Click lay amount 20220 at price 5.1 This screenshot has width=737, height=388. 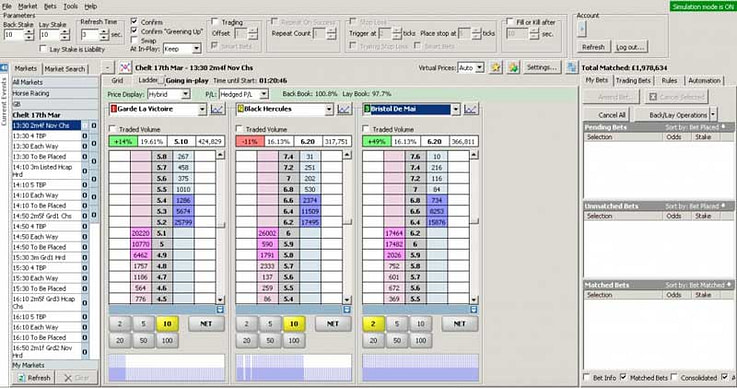pyautogui.click(x=141, y=233)
